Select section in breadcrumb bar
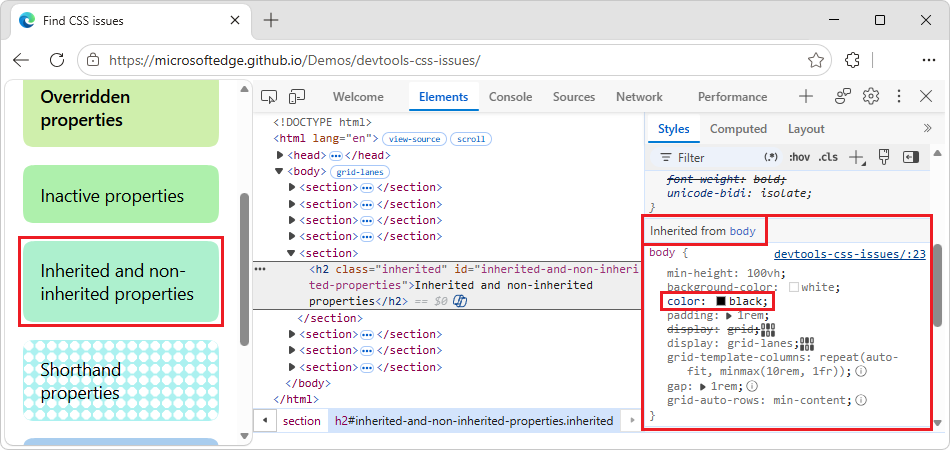 (301, 421)
